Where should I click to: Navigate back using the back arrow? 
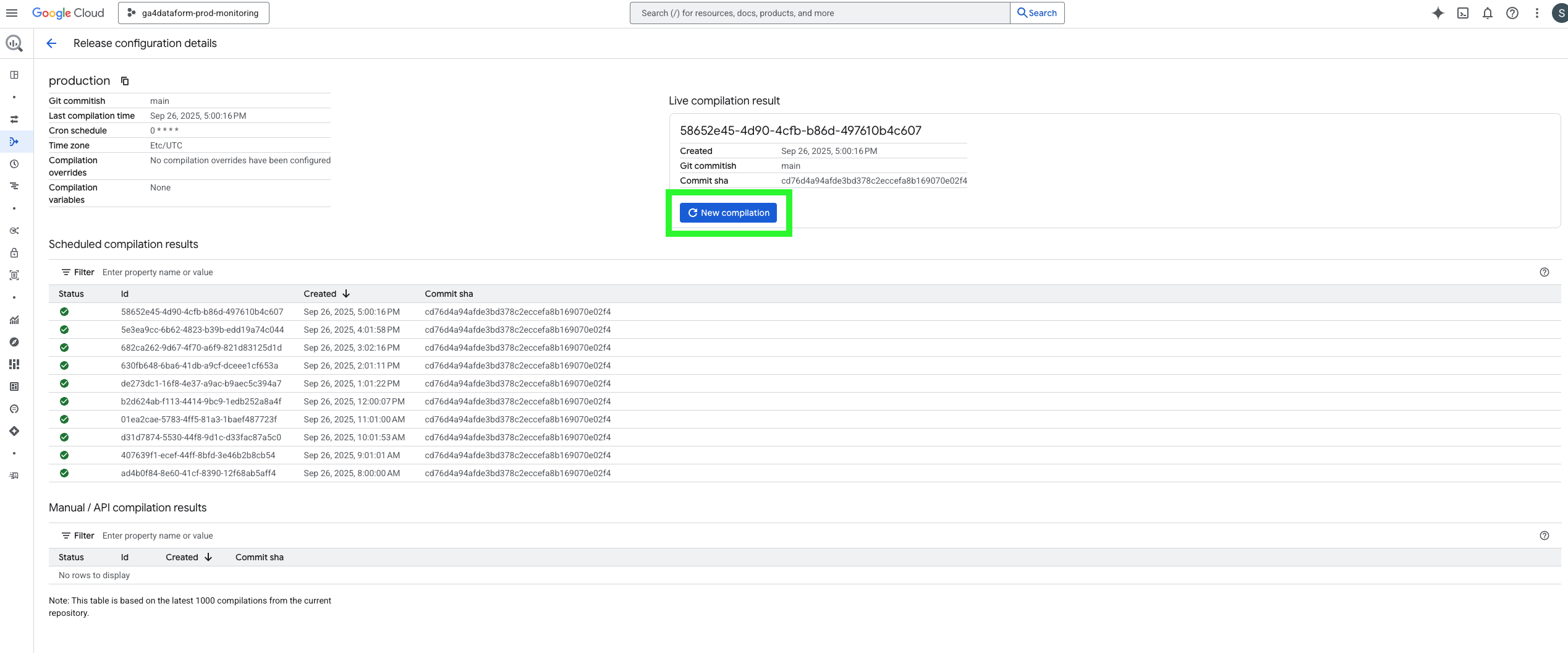click(x=51, y=43)
